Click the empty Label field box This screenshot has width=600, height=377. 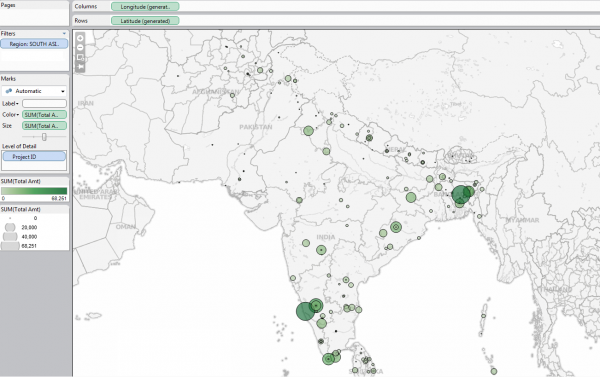(44, 103)
